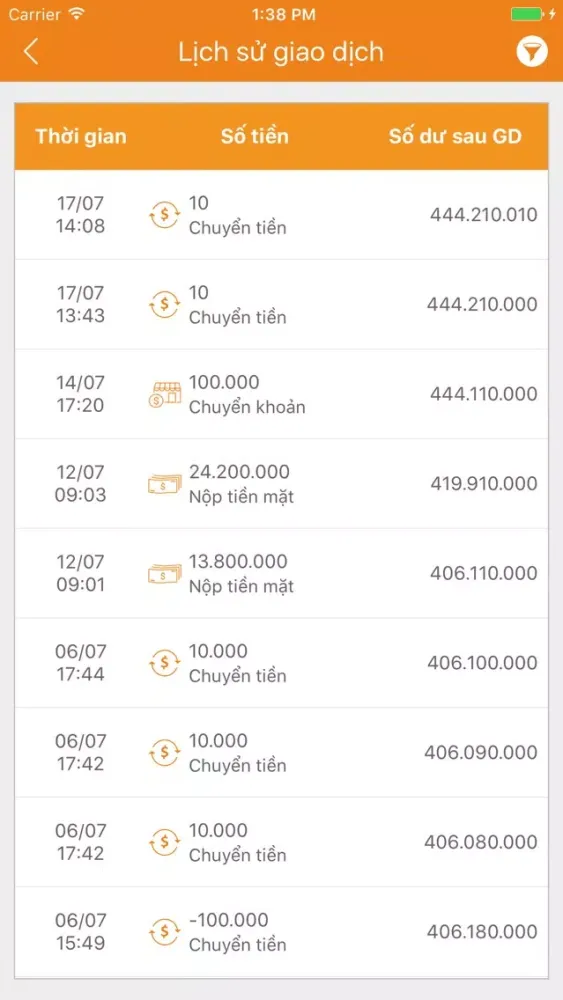Tap transfer icon for 17/07 13:43 transaction
The height and width of the screenshot is (1000, 563).
165,304
